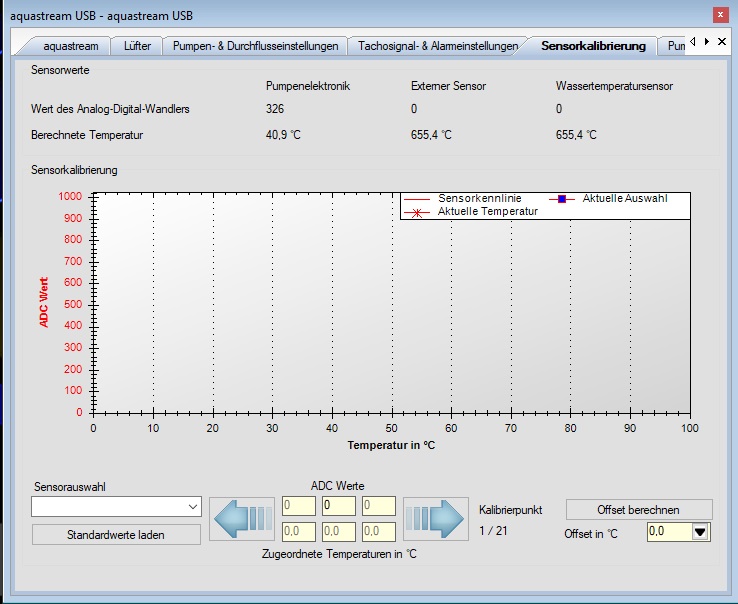This screenshot has height=604, width=738.
Task: Click the middle assigned temperature field
Action: click(338, 532)
